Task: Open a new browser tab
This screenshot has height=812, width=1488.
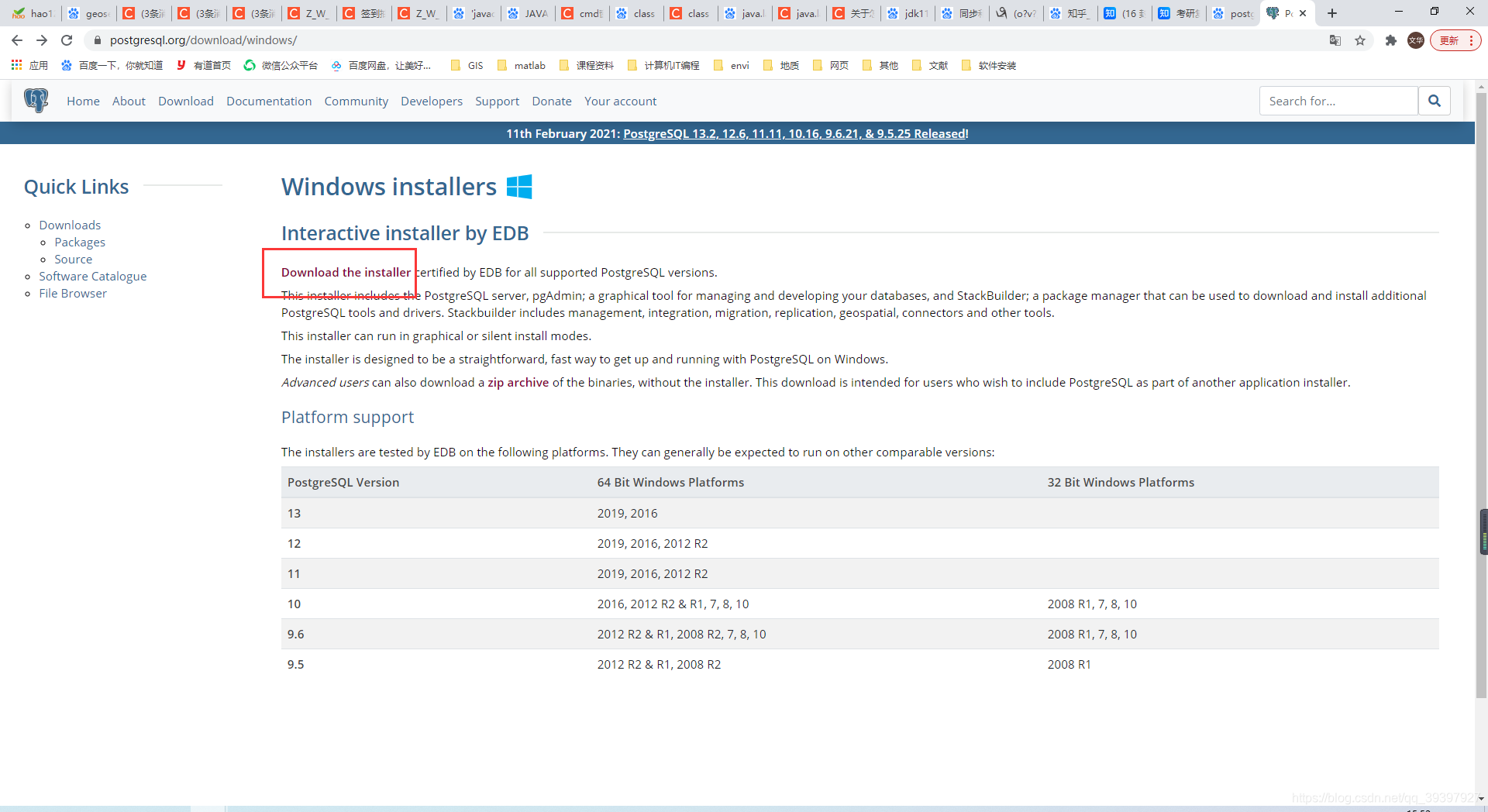Action: pos(1332,13)
